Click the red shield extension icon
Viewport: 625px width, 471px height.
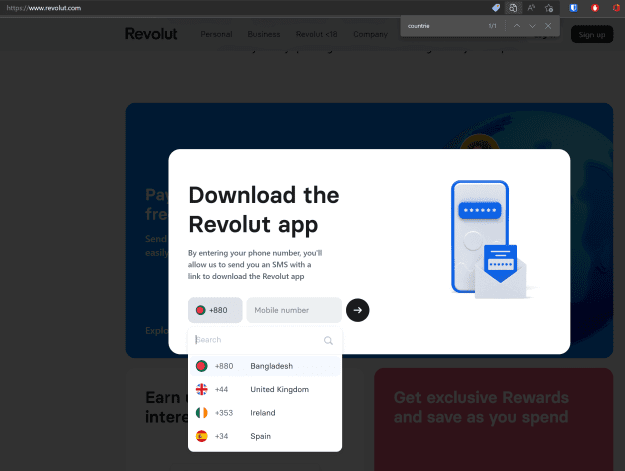point(595,8)
